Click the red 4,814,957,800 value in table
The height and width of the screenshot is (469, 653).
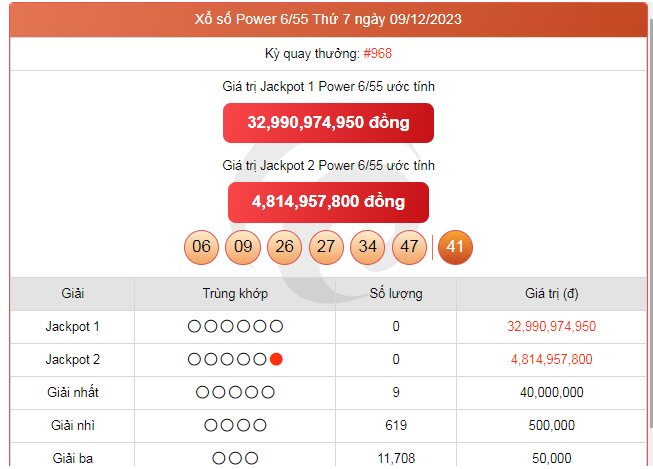point(551,359)
